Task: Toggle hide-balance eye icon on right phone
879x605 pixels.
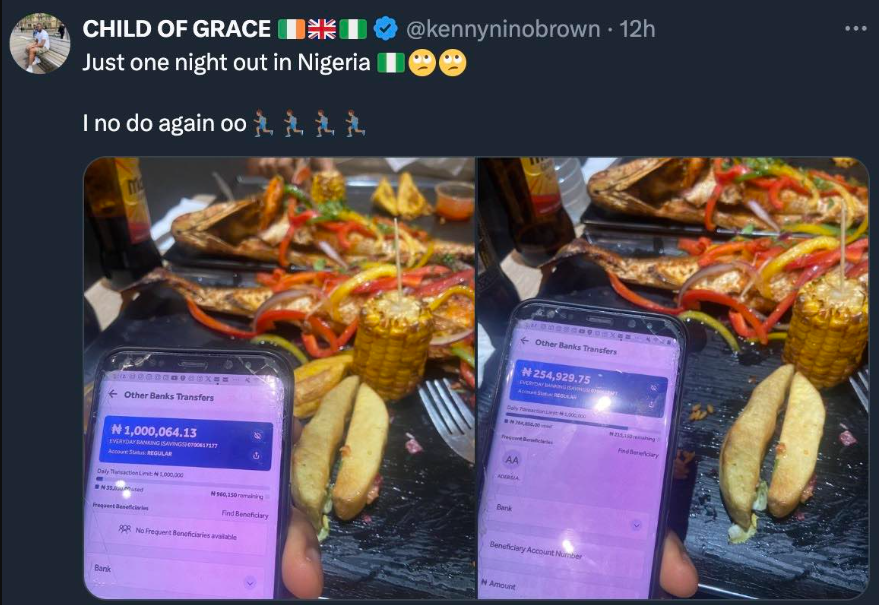Action: 653,387
